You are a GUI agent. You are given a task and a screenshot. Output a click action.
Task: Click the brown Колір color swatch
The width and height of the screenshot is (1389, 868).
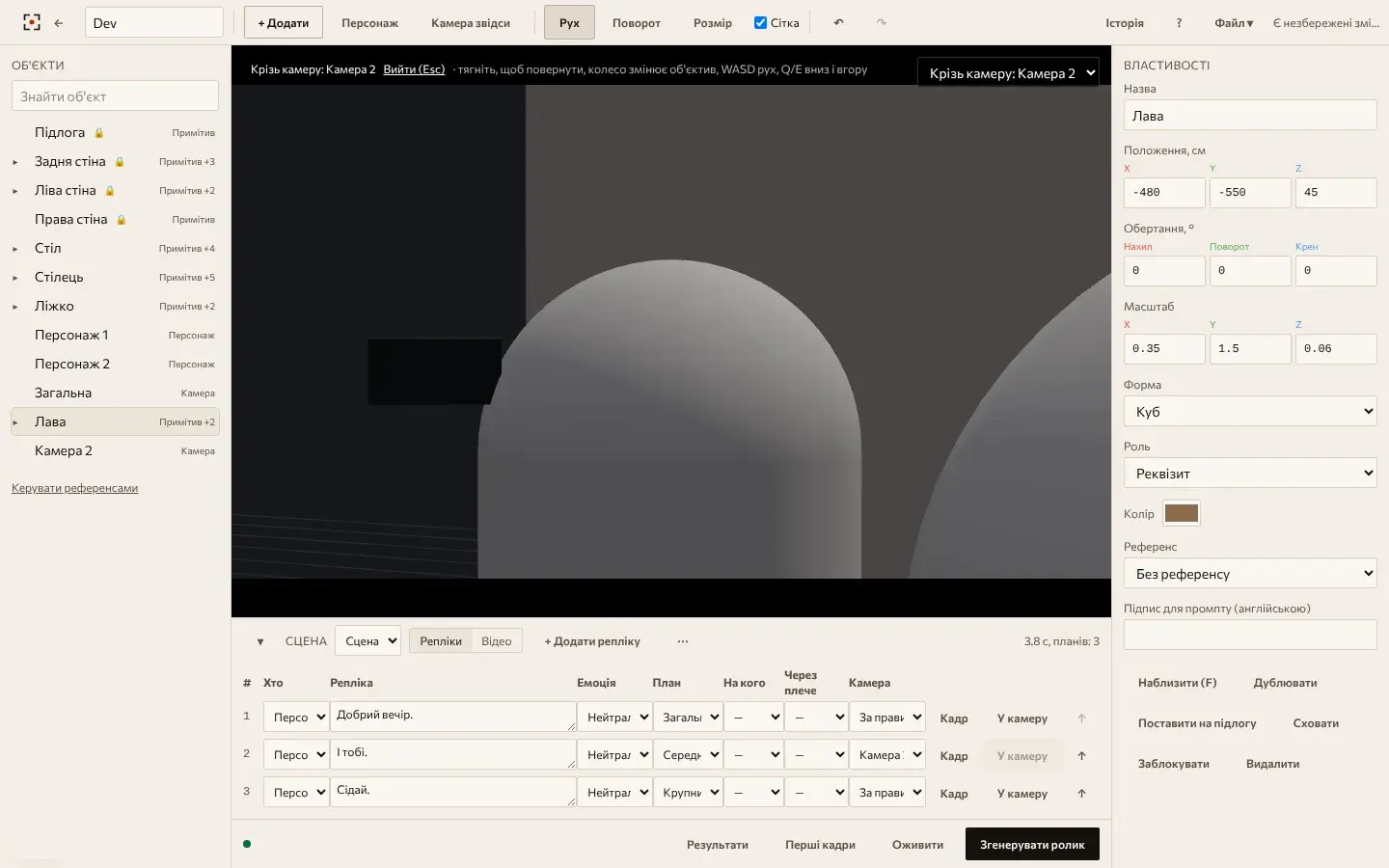click(1182, 513)
